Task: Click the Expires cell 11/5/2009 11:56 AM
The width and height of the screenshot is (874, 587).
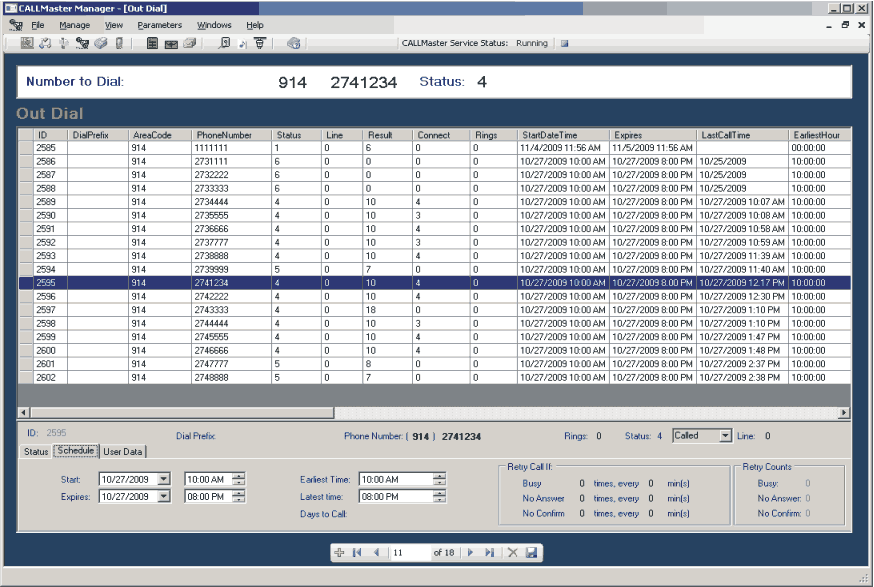Action: (653, 148)
